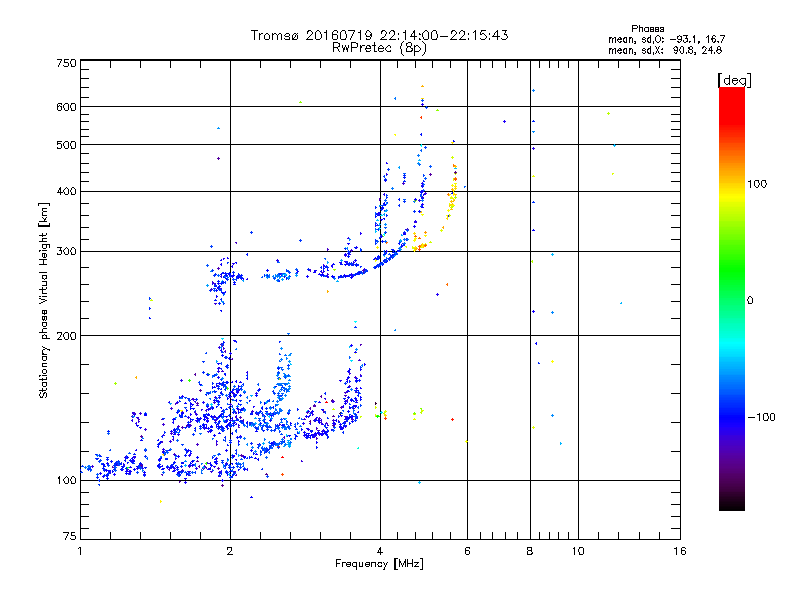
Task: Select the 'mean, sd,O: -93.1, 16.7' line
Action: tap(666, 39)
